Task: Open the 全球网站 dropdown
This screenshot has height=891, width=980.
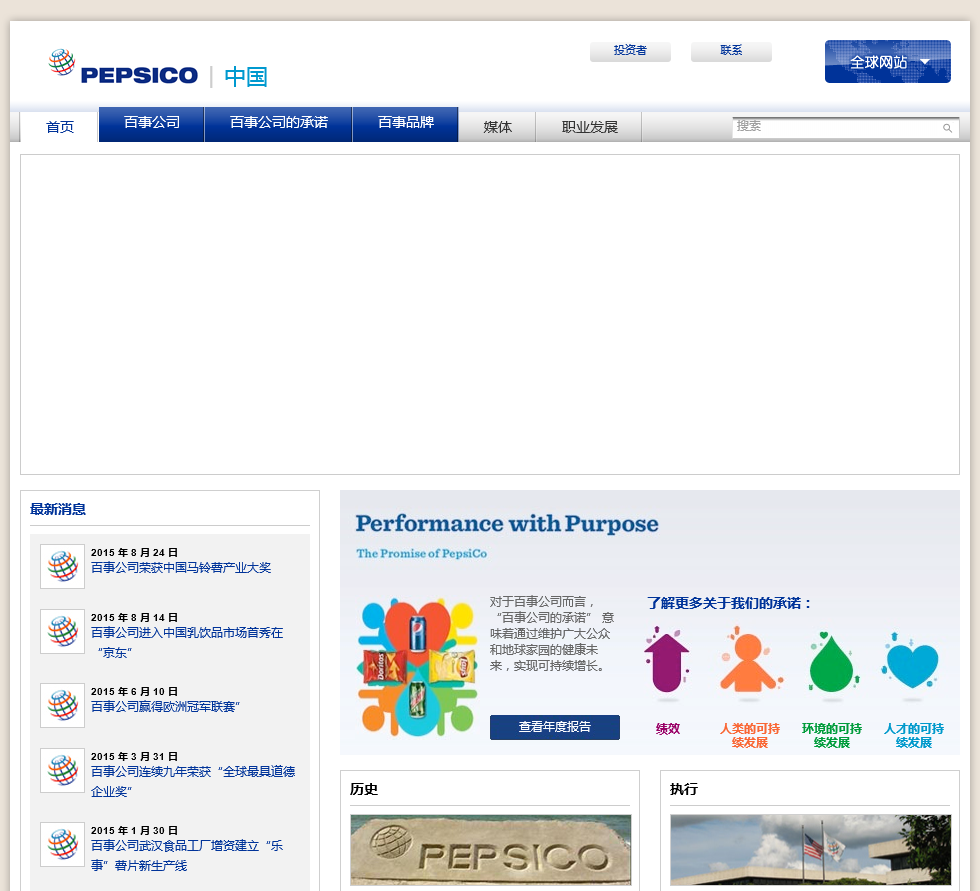Action: click(x=888, y=62)
